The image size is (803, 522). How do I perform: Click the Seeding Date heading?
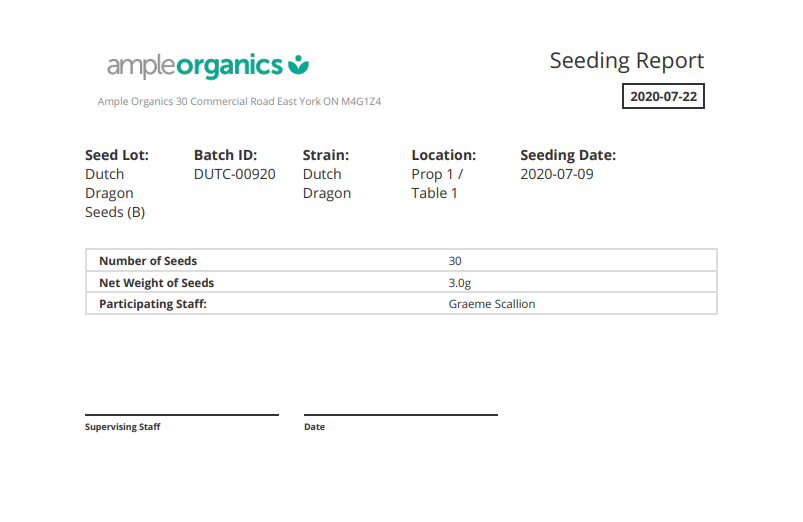(568, 155)
